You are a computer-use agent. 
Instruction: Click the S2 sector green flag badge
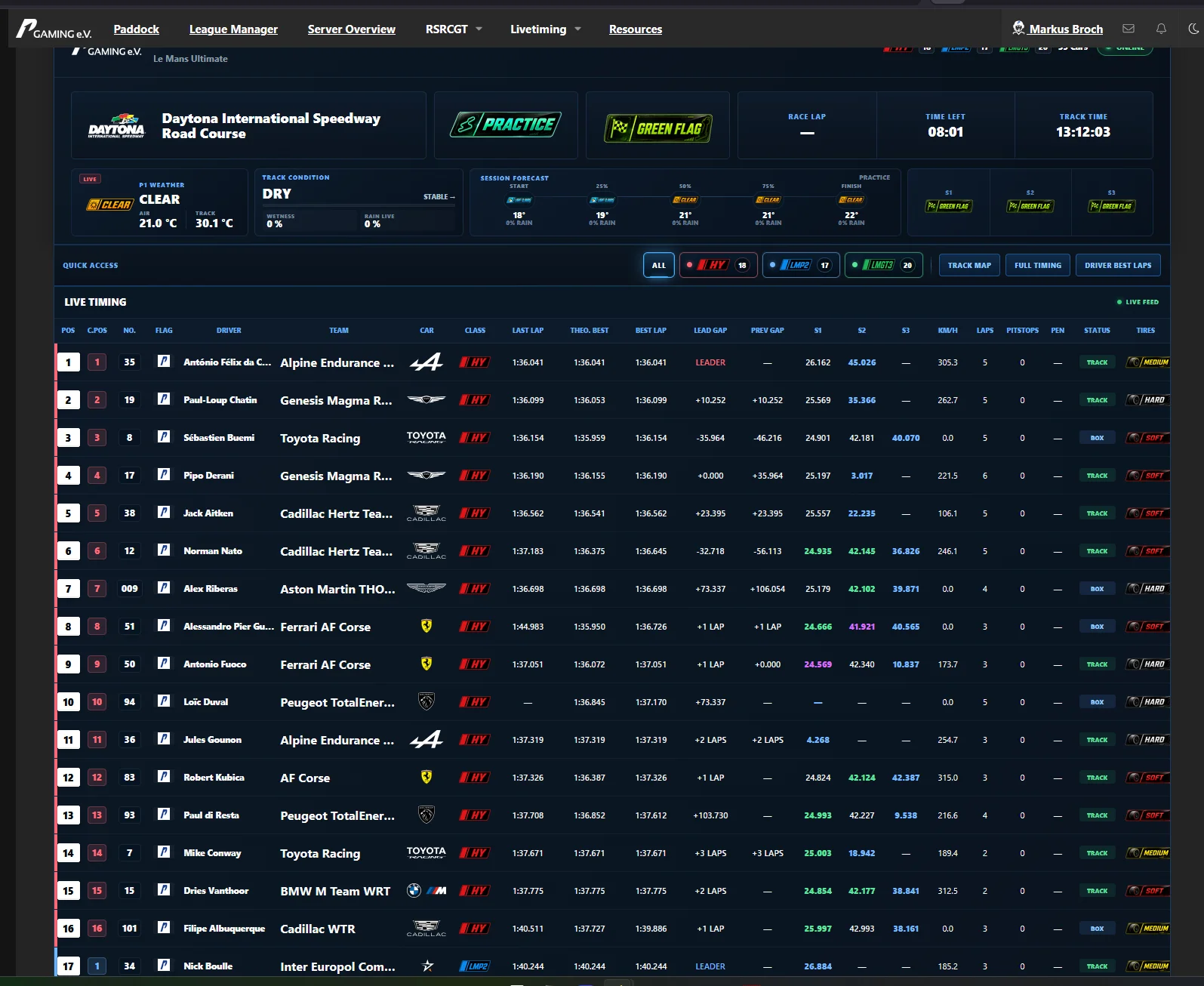(x=1030, y=206)
